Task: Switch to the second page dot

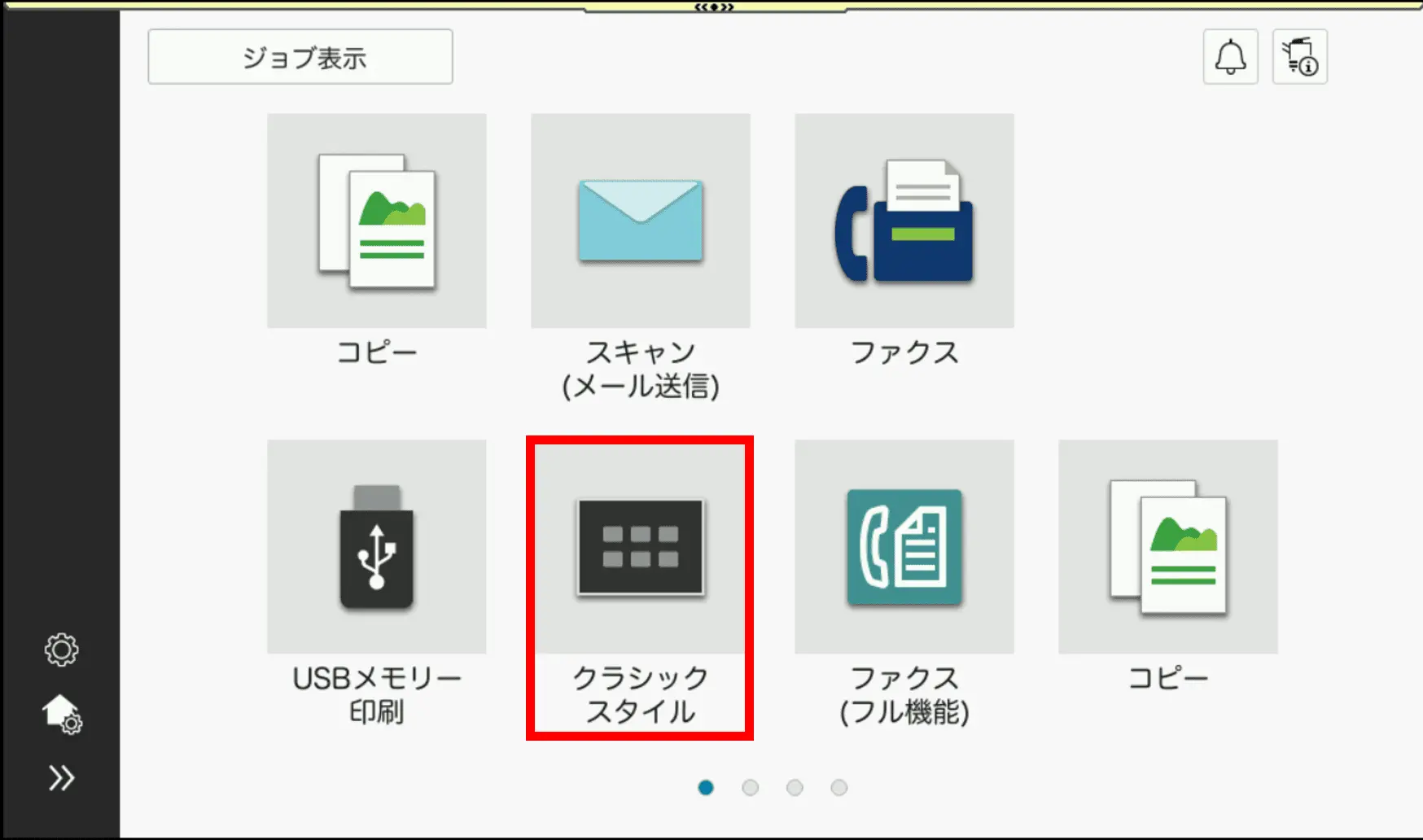Action: click(x=751, y=787)
